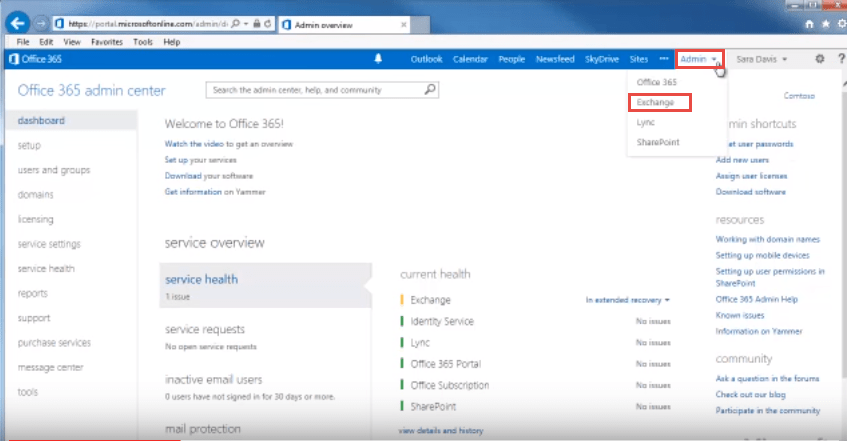
Task: Click Watch the video link
Action: pyautogui.click(x=194, y=144)
